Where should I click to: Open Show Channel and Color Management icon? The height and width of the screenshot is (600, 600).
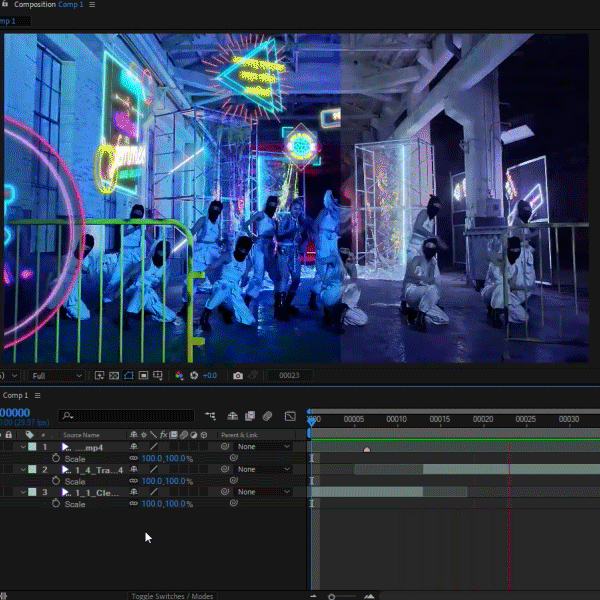click(179, 375)
